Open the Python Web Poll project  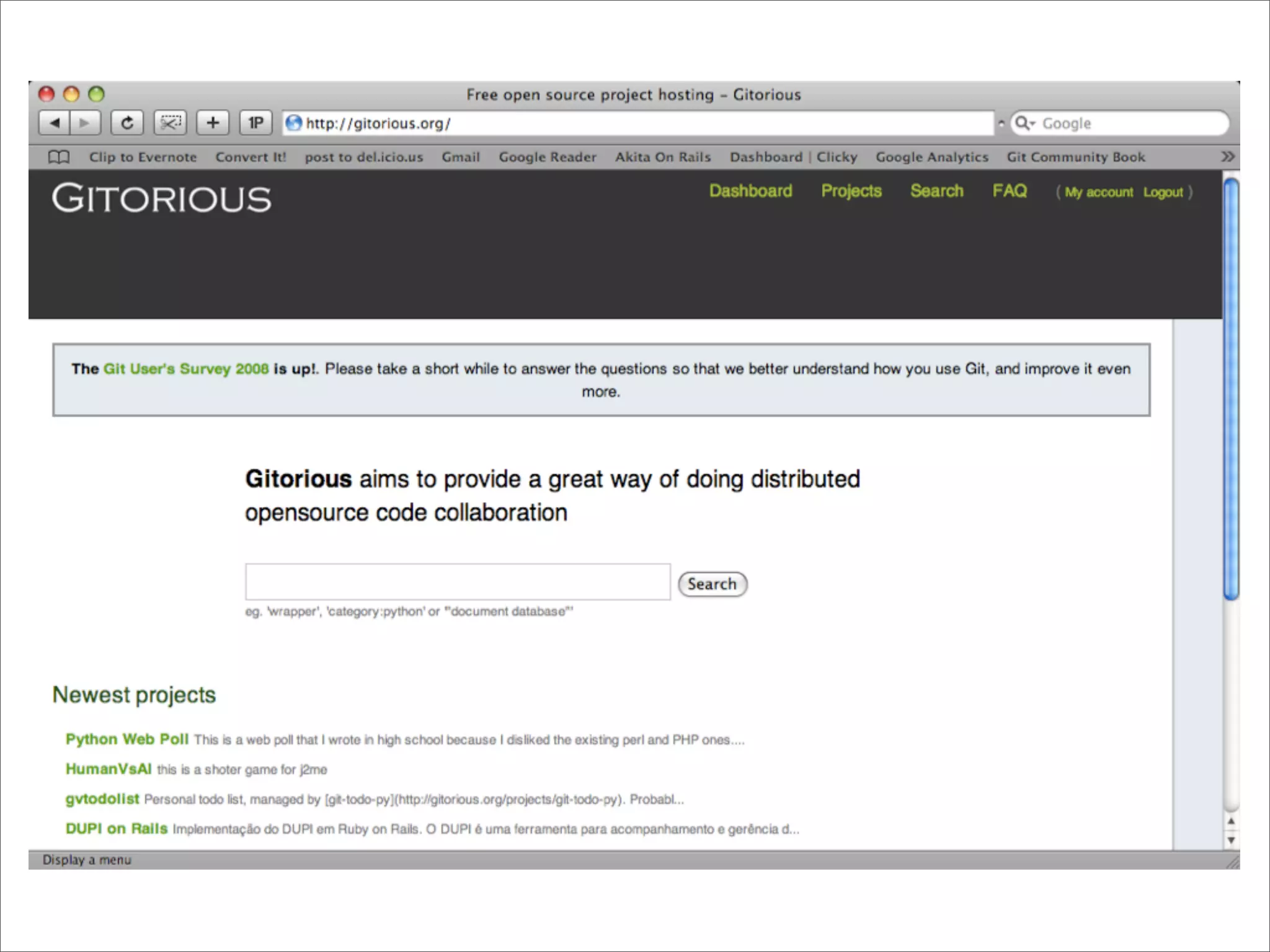[x=127, y=739]
